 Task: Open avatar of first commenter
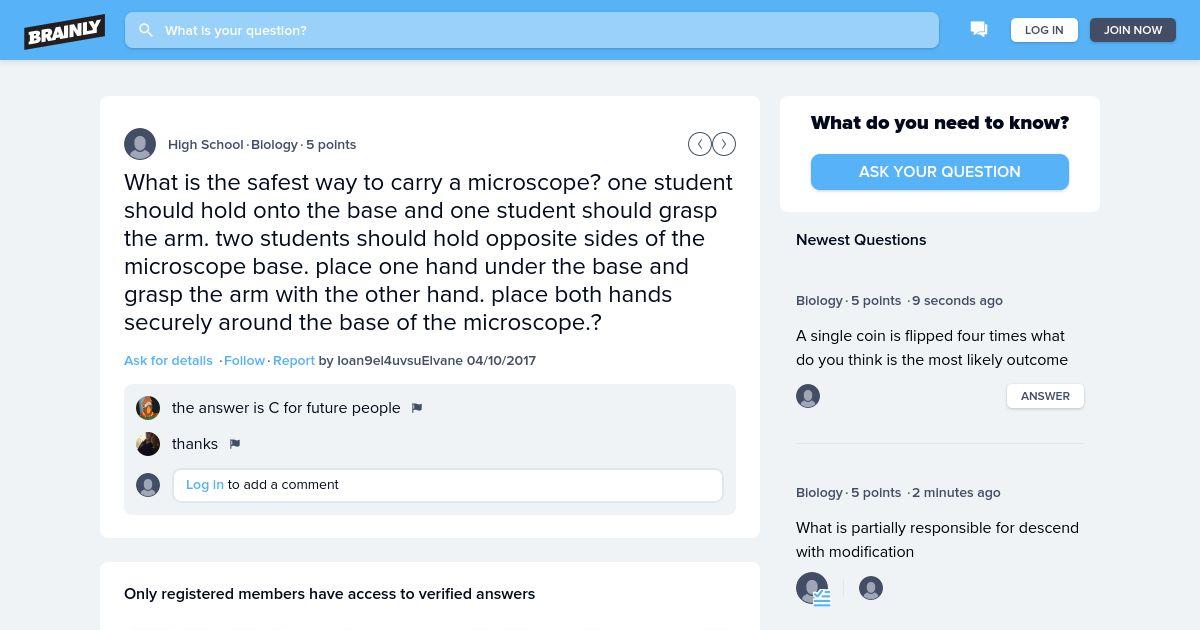point(148,408)
